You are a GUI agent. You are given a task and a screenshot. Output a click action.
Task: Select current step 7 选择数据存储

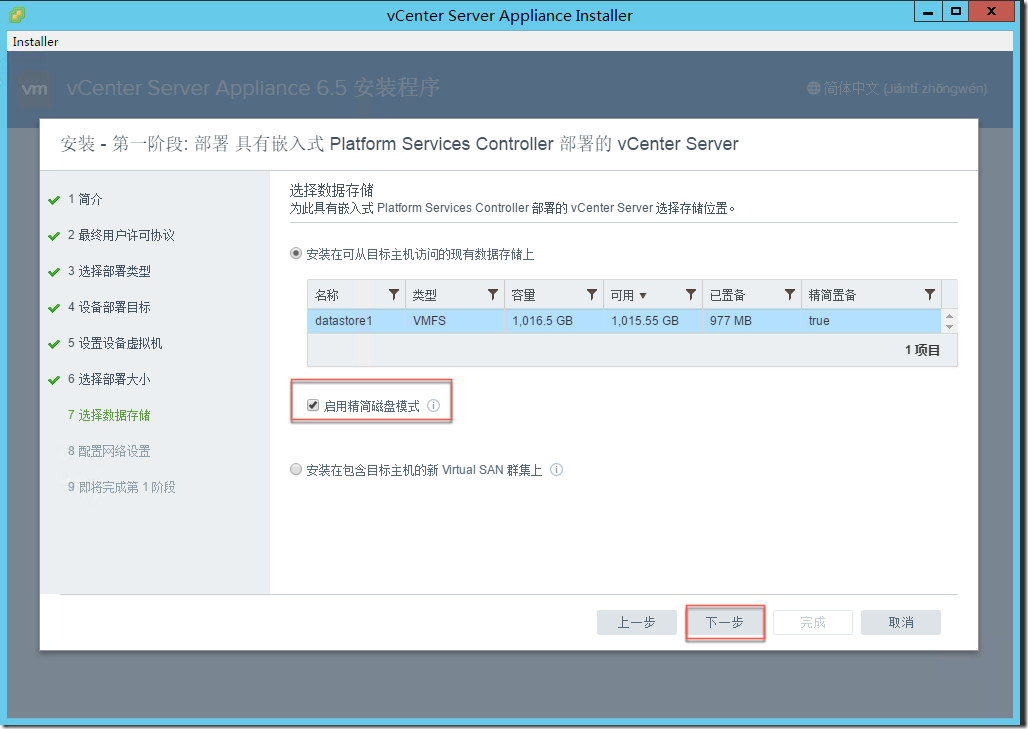109,415
